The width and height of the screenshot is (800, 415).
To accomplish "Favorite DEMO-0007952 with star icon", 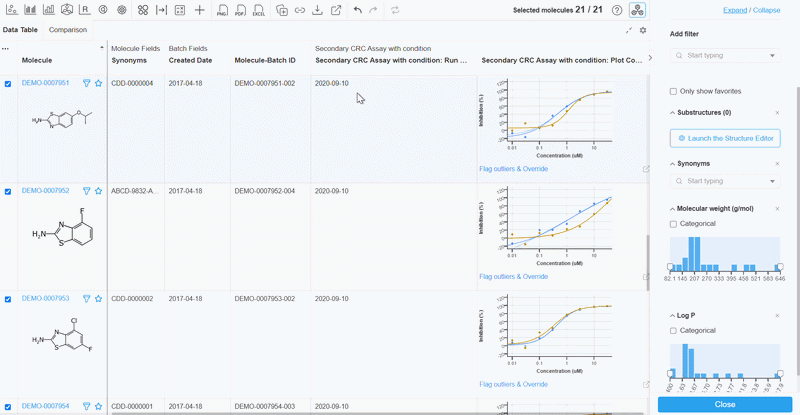I will point(98,191).
